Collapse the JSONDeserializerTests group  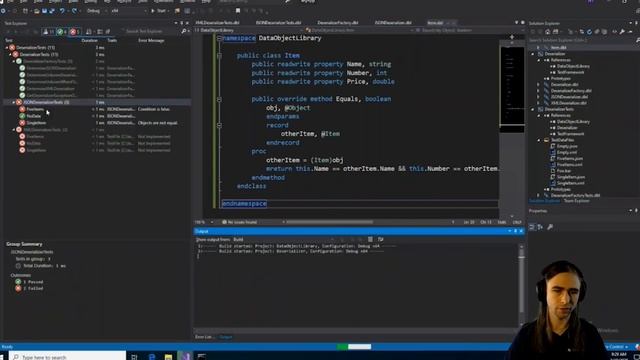click(x=13, y=102)
